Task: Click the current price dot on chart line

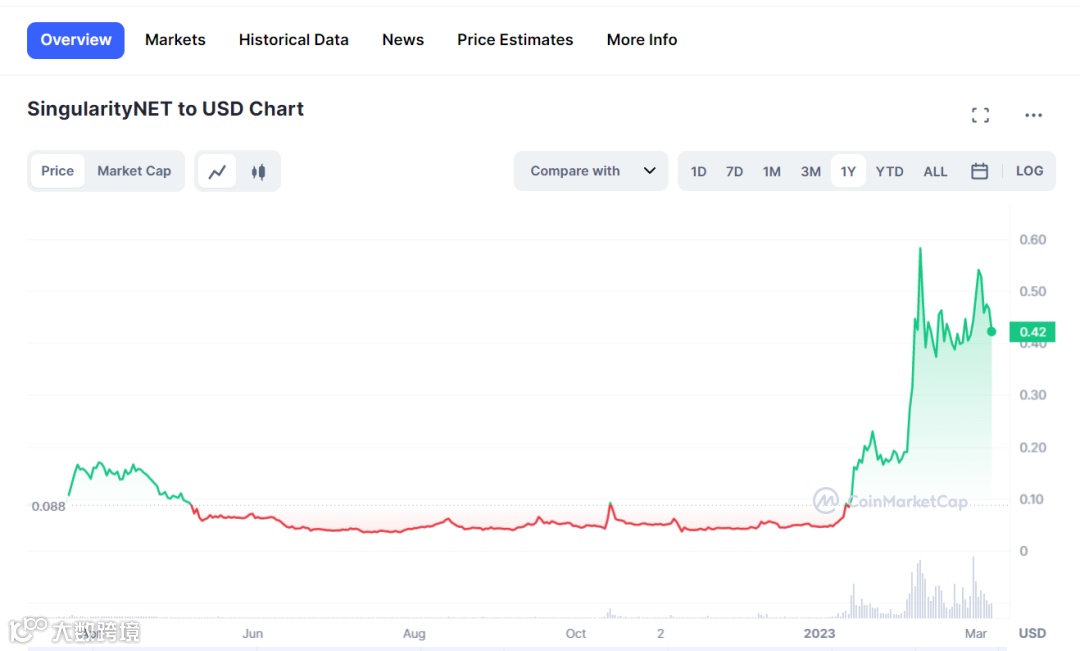Action: pos(991,331)
